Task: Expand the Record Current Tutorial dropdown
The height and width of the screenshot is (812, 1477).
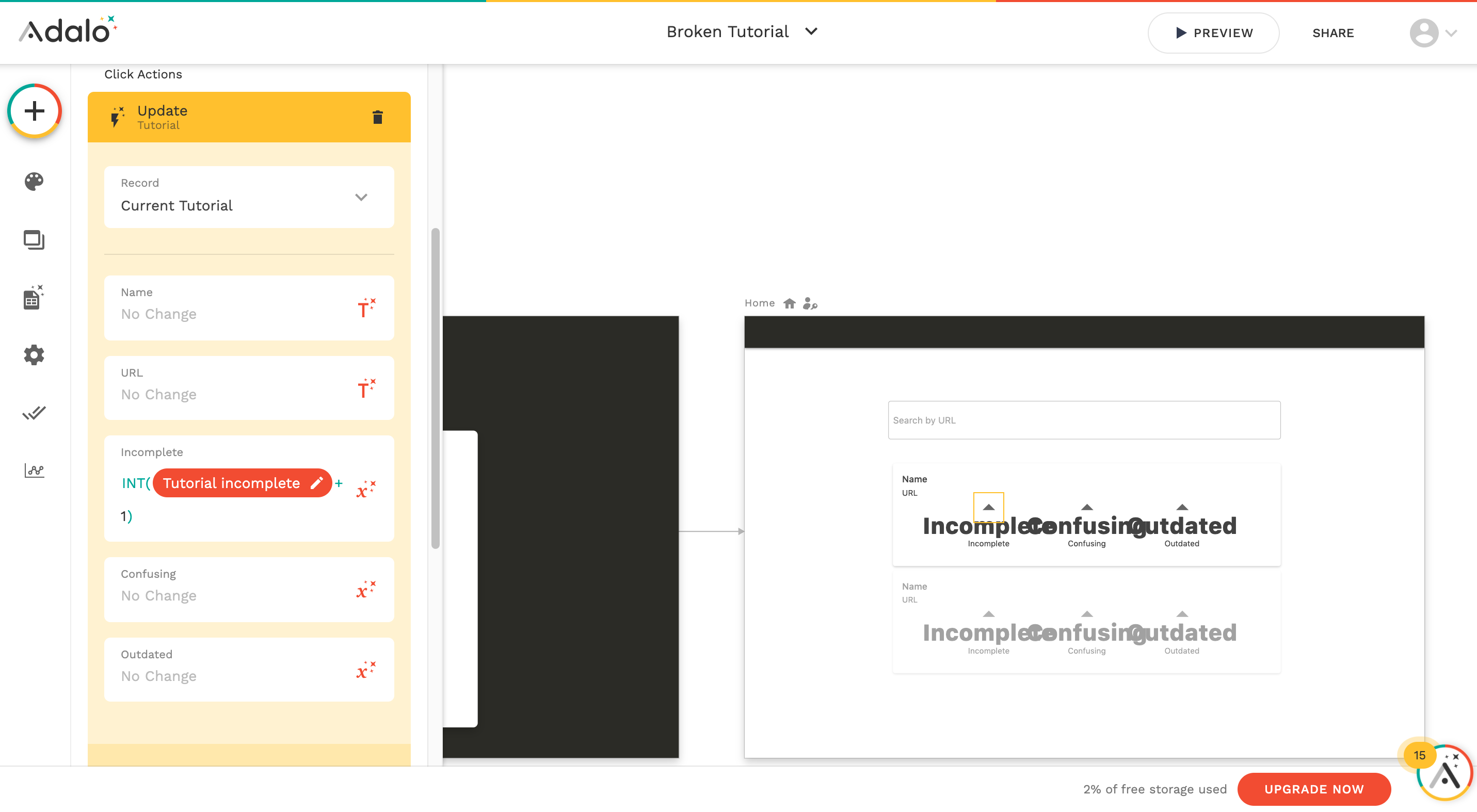Action: click(361, 197)
